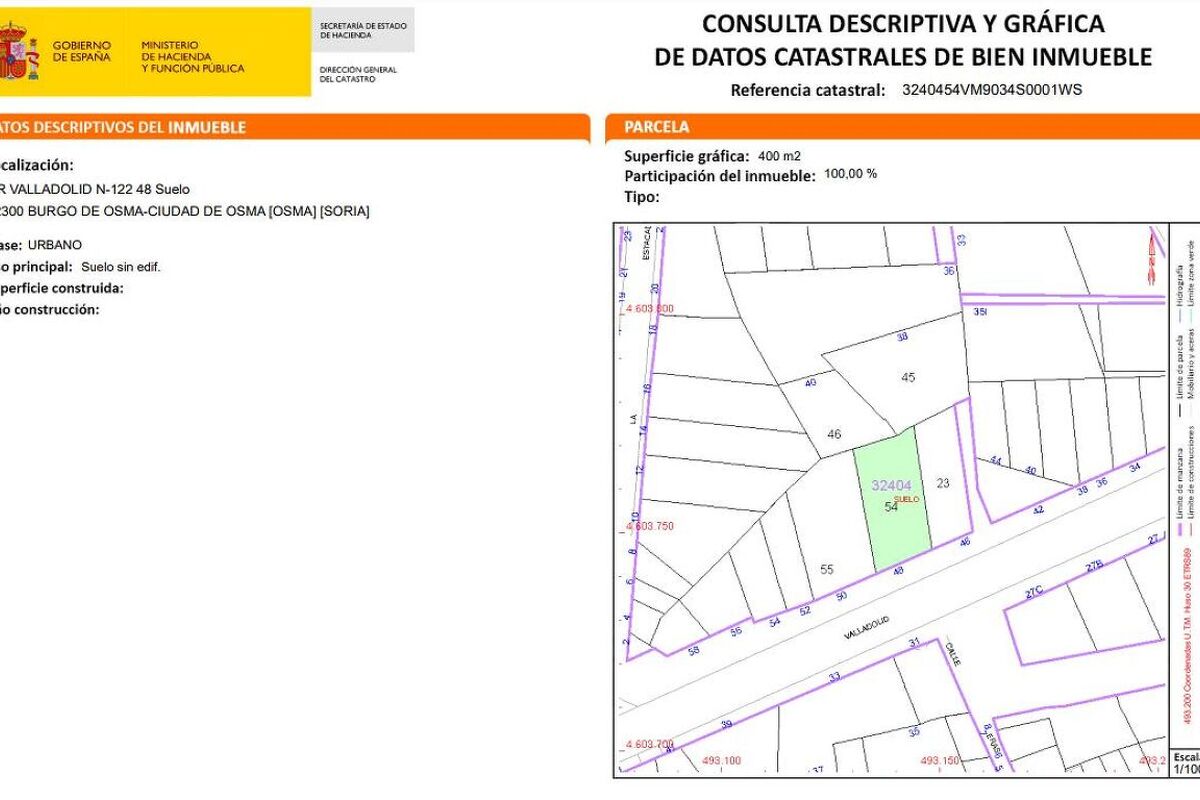Click parcel number 23 on the map
Viewport: 1200px width, 800px height.
(x=943, y=483)
